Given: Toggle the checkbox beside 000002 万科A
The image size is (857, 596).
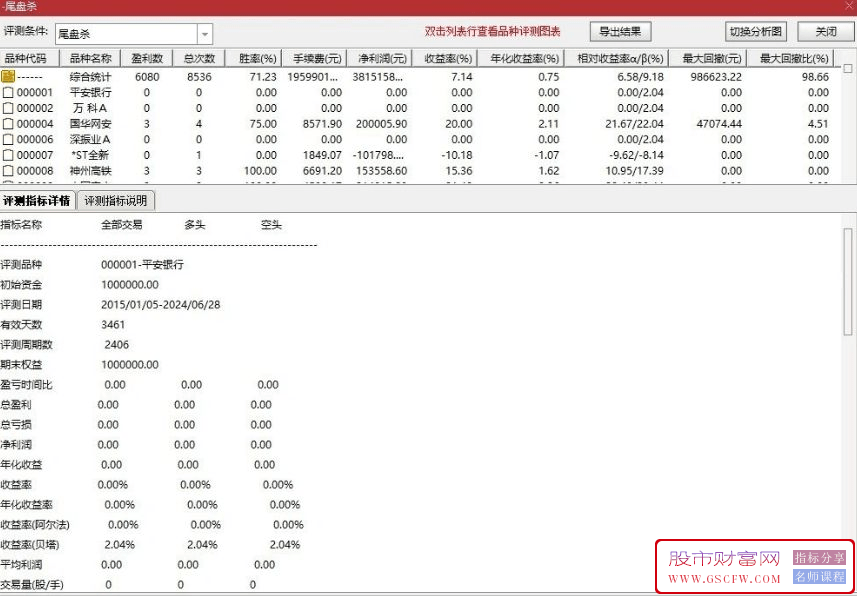Looking at the screenshot, I should (x=8, y=108).
